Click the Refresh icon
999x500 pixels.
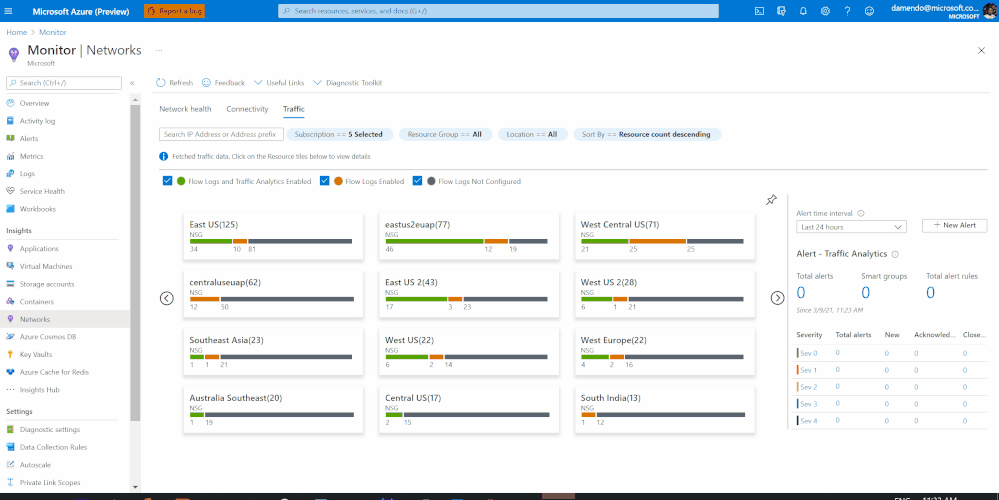click(161, 83)
